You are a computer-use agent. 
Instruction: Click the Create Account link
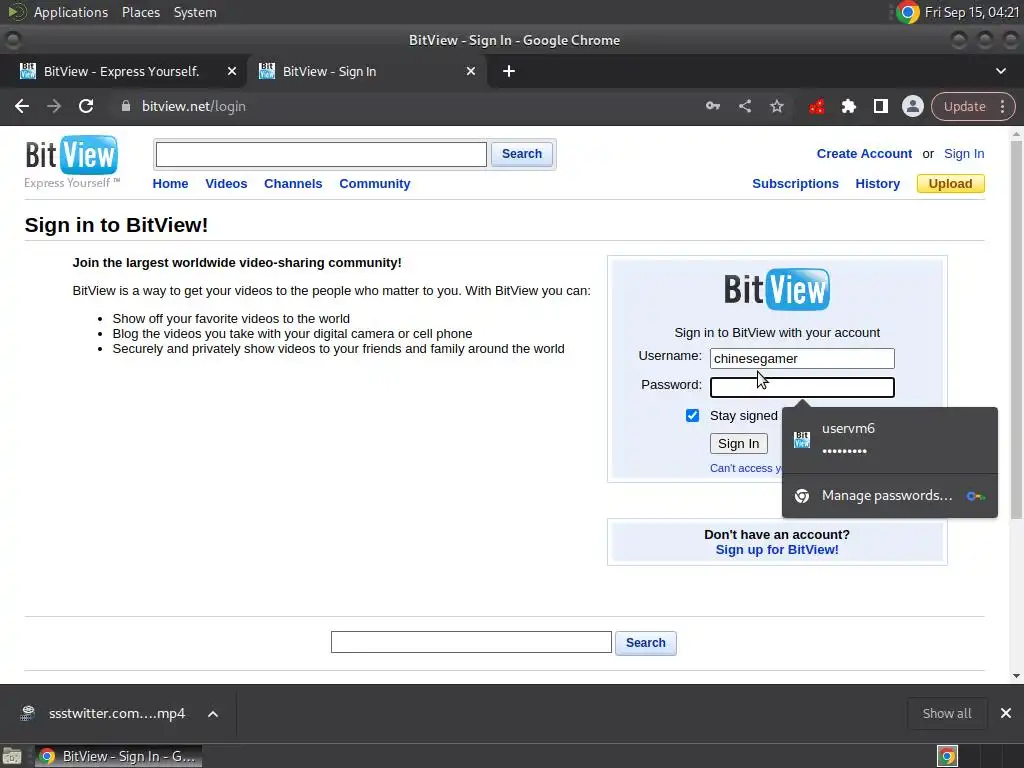point(864,153)
